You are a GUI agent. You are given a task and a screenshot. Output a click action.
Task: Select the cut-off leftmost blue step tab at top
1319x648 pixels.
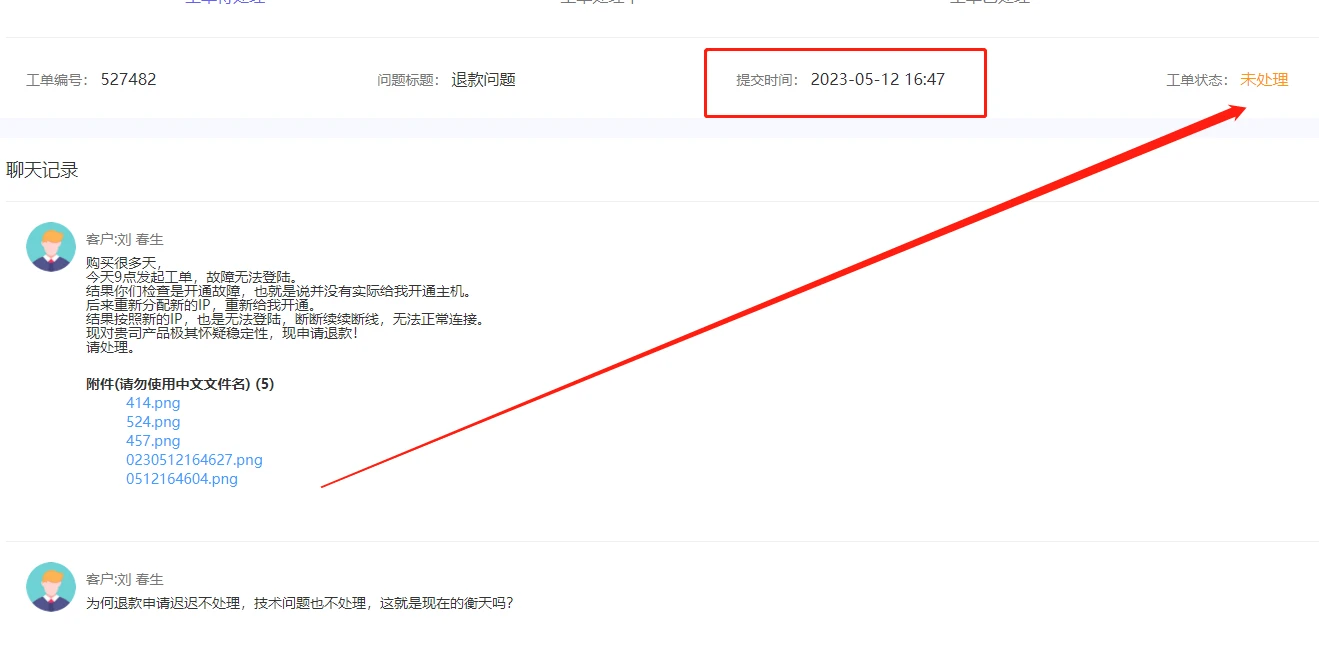(225, 2)
